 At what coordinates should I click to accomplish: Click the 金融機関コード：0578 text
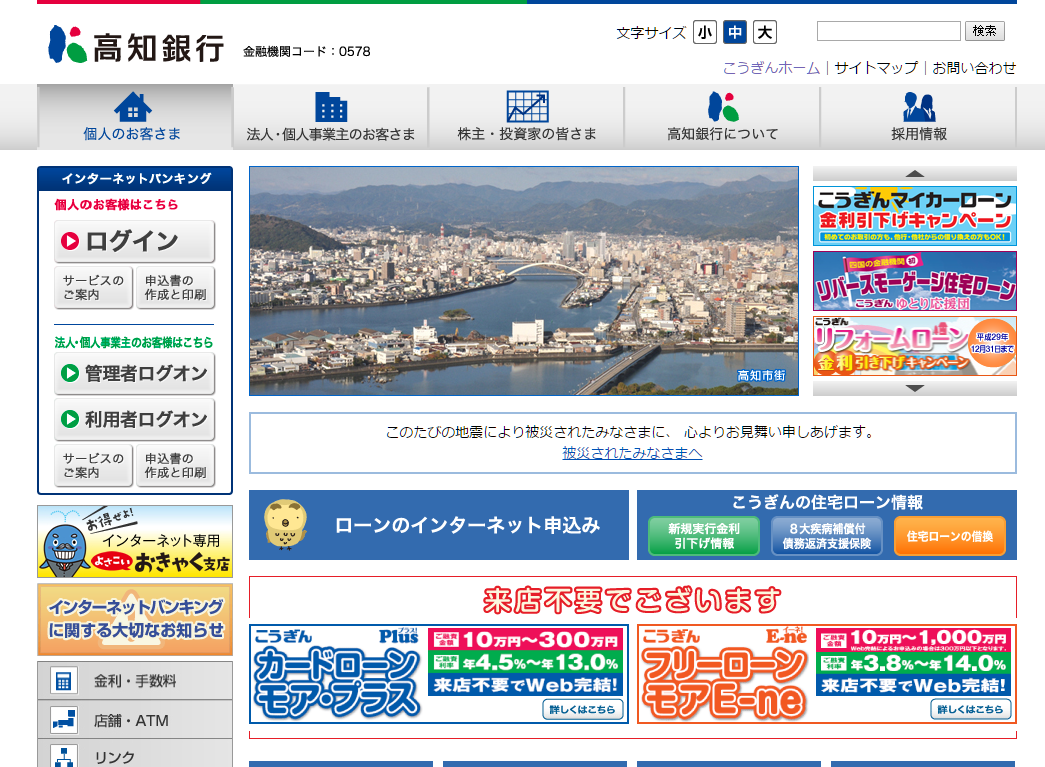[307, 51]
